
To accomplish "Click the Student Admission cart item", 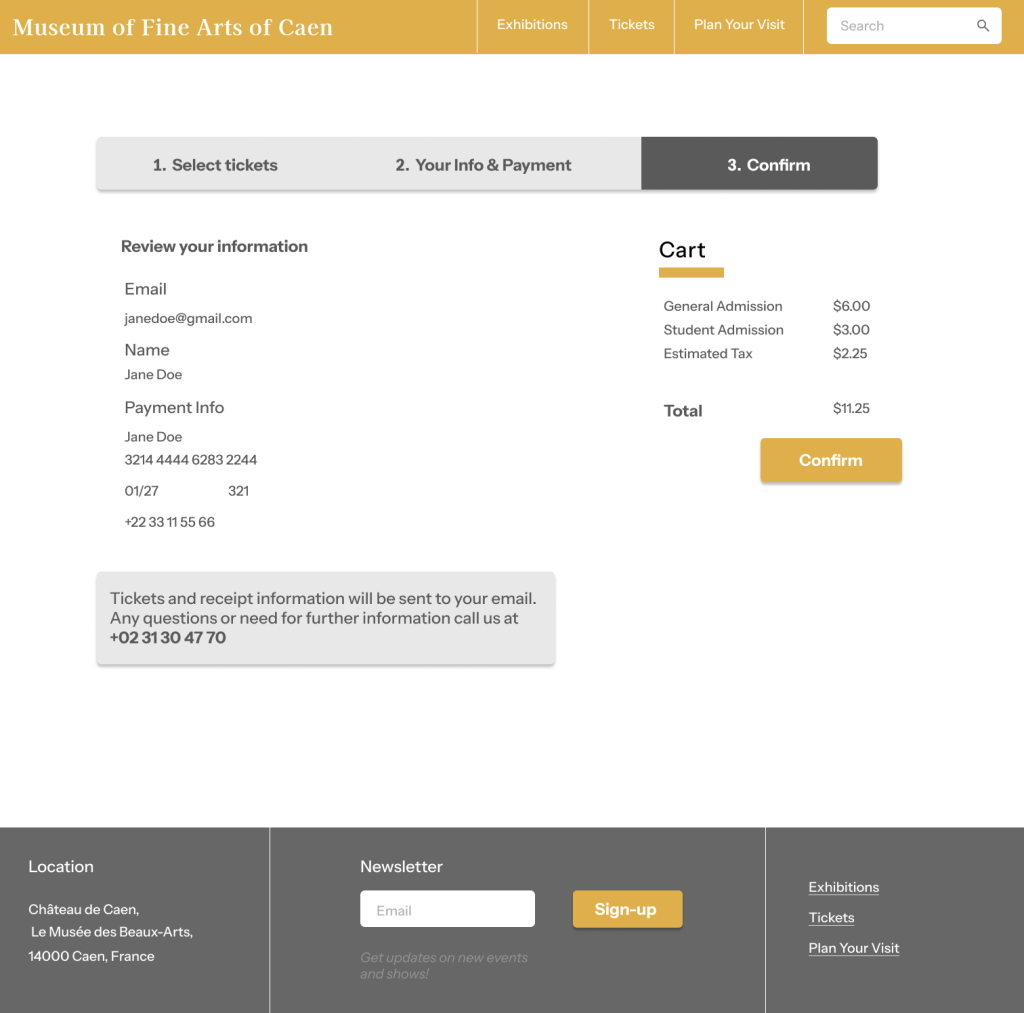I will pyautogui.click(x=723, y=330).
